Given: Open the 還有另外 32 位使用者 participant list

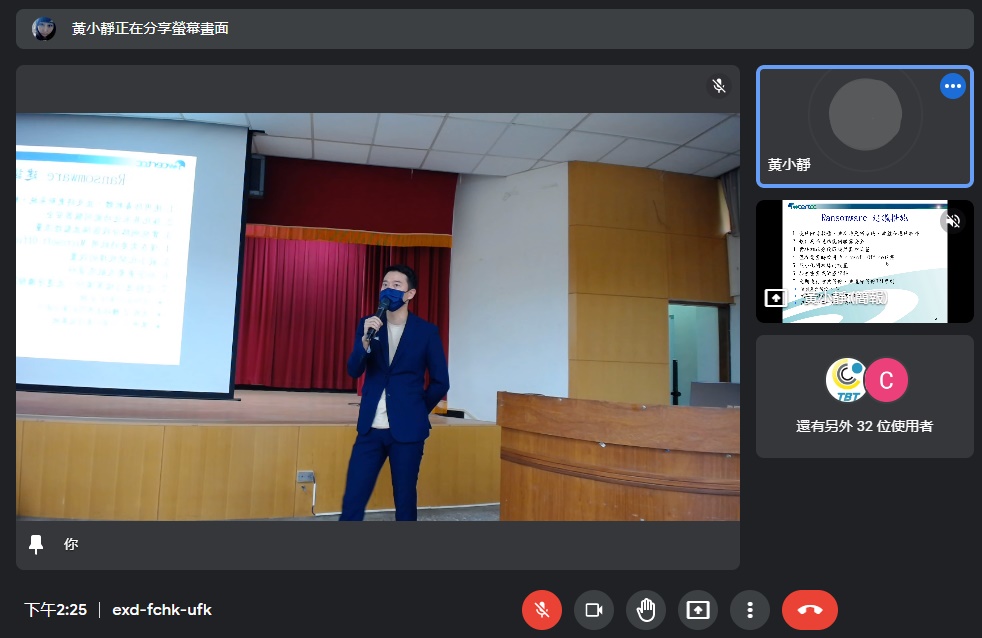Looking at the screenshot, I should pos(864,426).
